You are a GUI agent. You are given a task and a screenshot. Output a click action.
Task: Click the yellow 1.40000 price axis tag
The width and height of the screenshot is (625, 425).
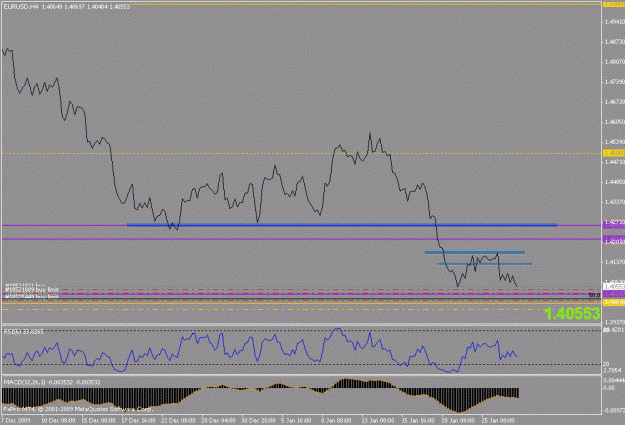(x=614, y=303)
